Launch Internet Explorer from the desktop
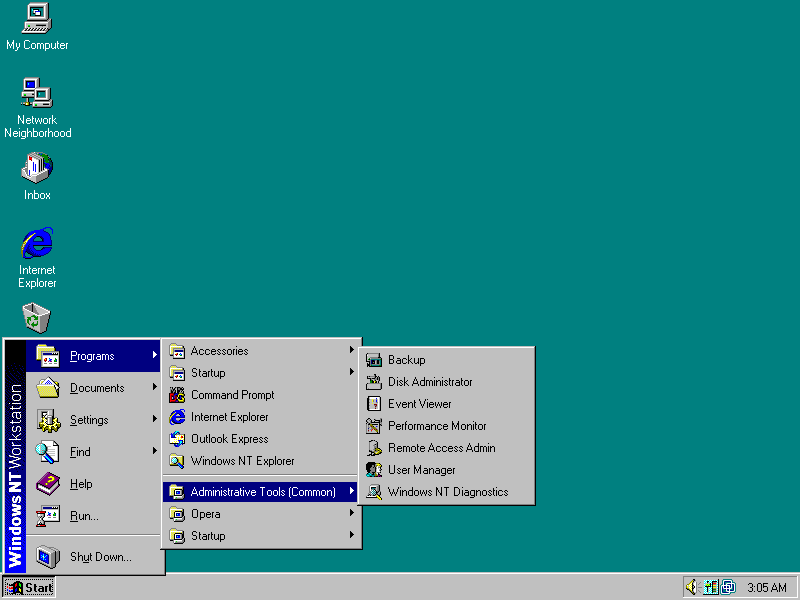 (x=37, y=245)
